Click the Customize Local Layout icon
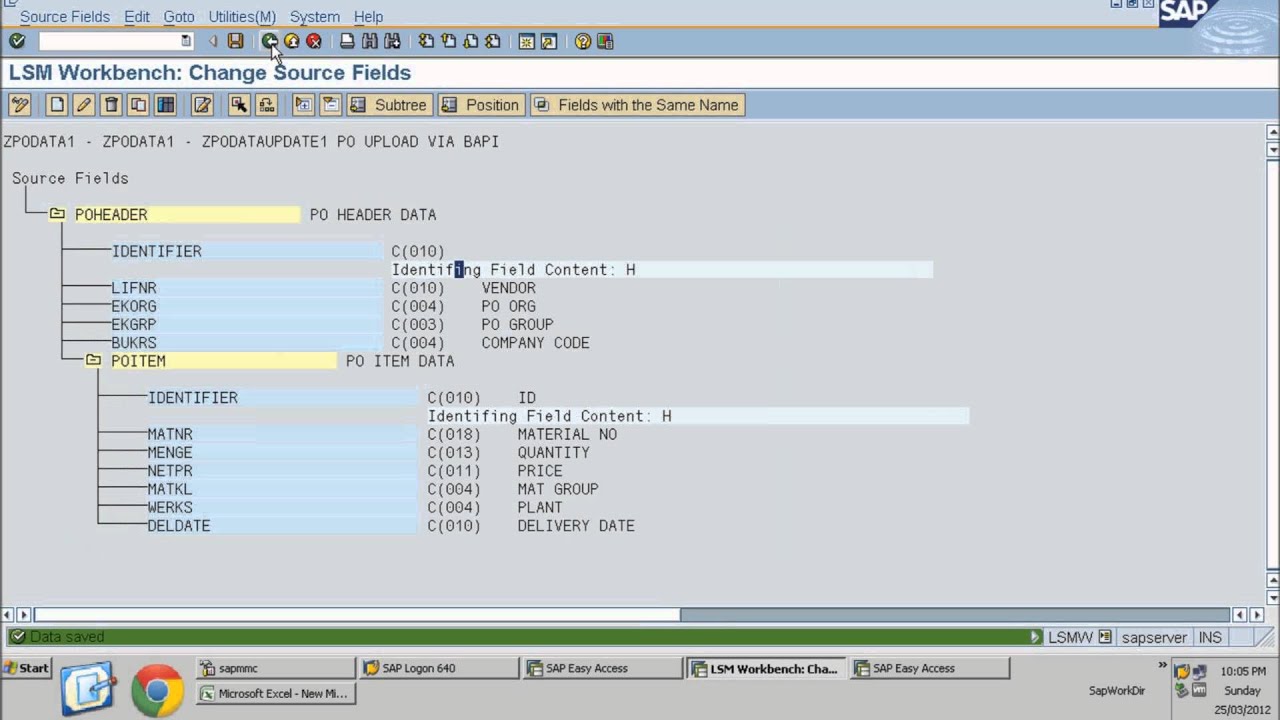This screenshot has height=720, width=1280. coord(605,41)
